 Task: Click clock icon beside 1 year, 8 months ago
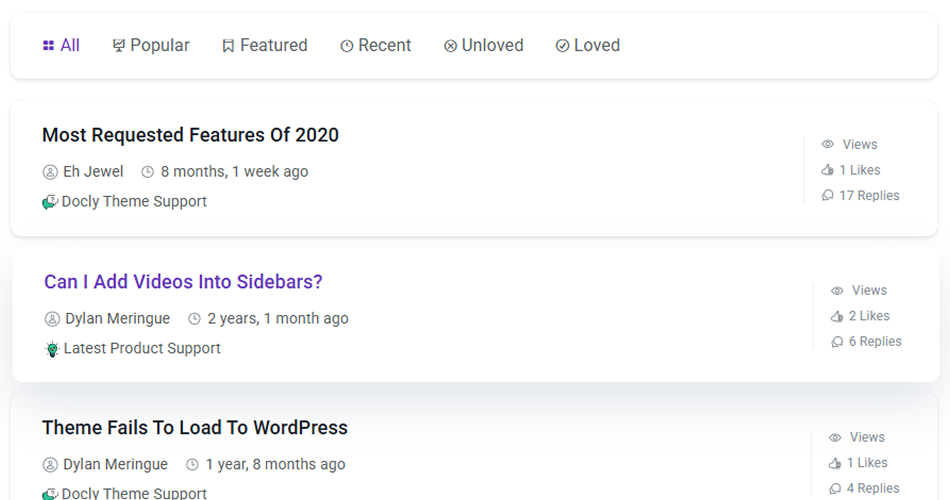coord(192,465)
